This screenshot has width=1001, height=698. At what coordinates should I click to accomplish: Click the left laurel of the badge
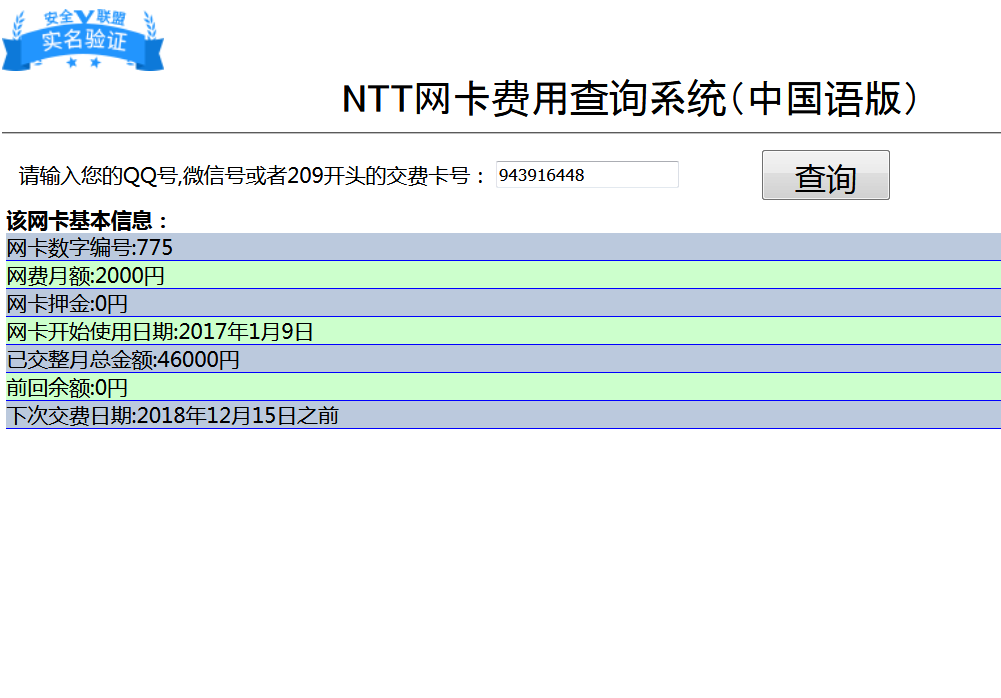click(x=19, y=25)
